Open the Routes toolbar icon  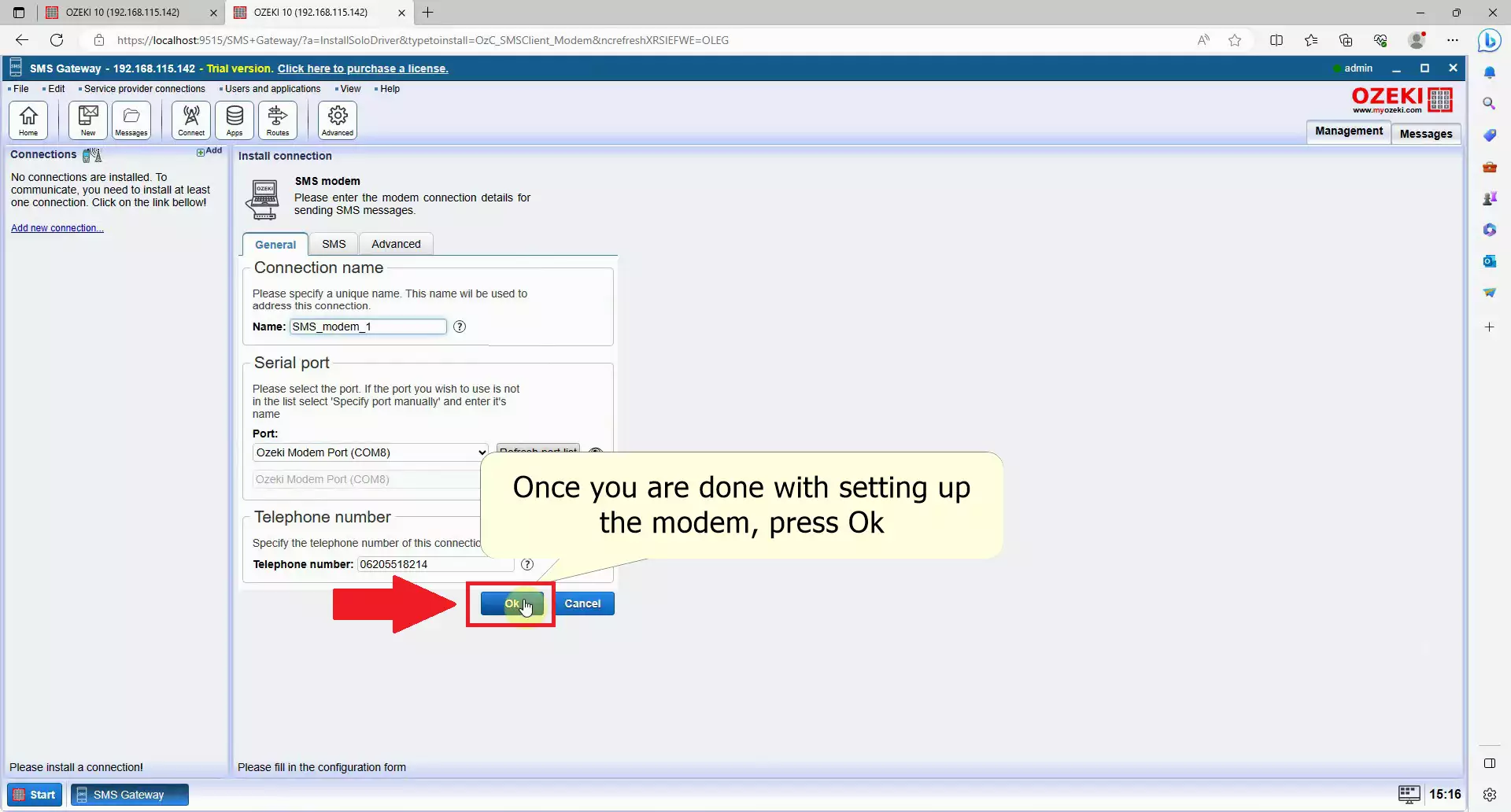278,120
